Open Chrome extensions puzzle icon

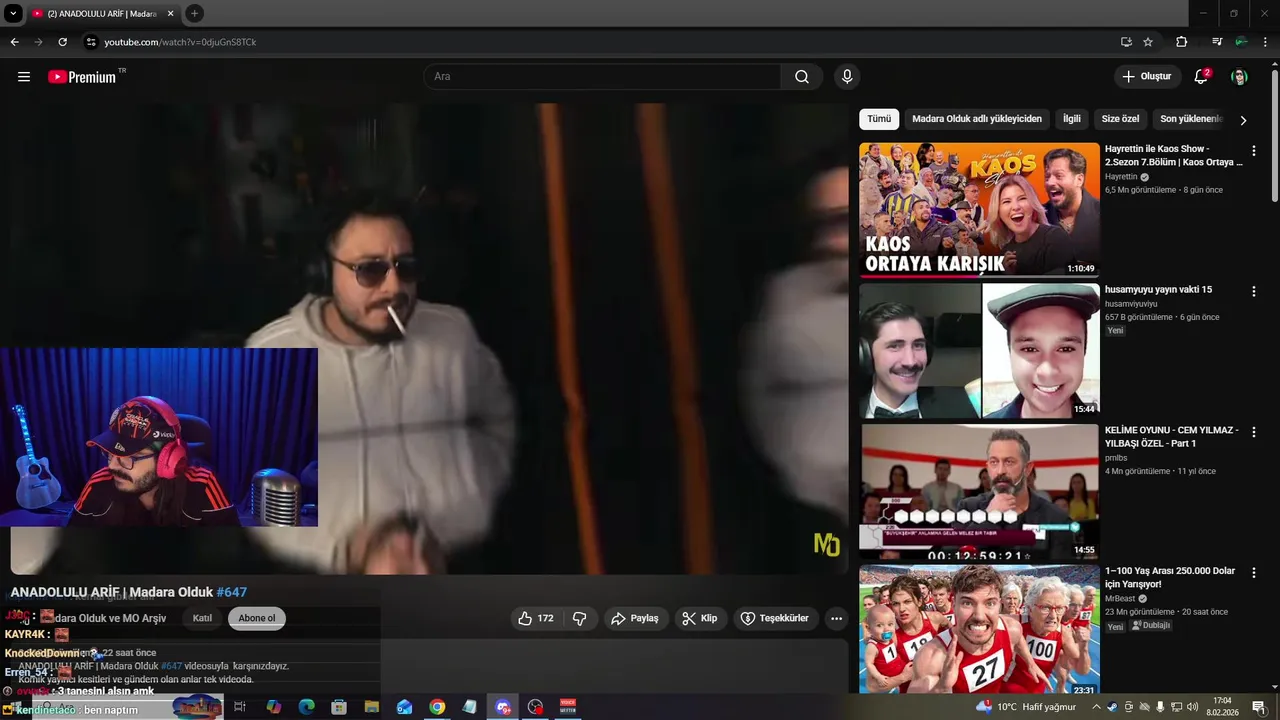pos(1182,42)
